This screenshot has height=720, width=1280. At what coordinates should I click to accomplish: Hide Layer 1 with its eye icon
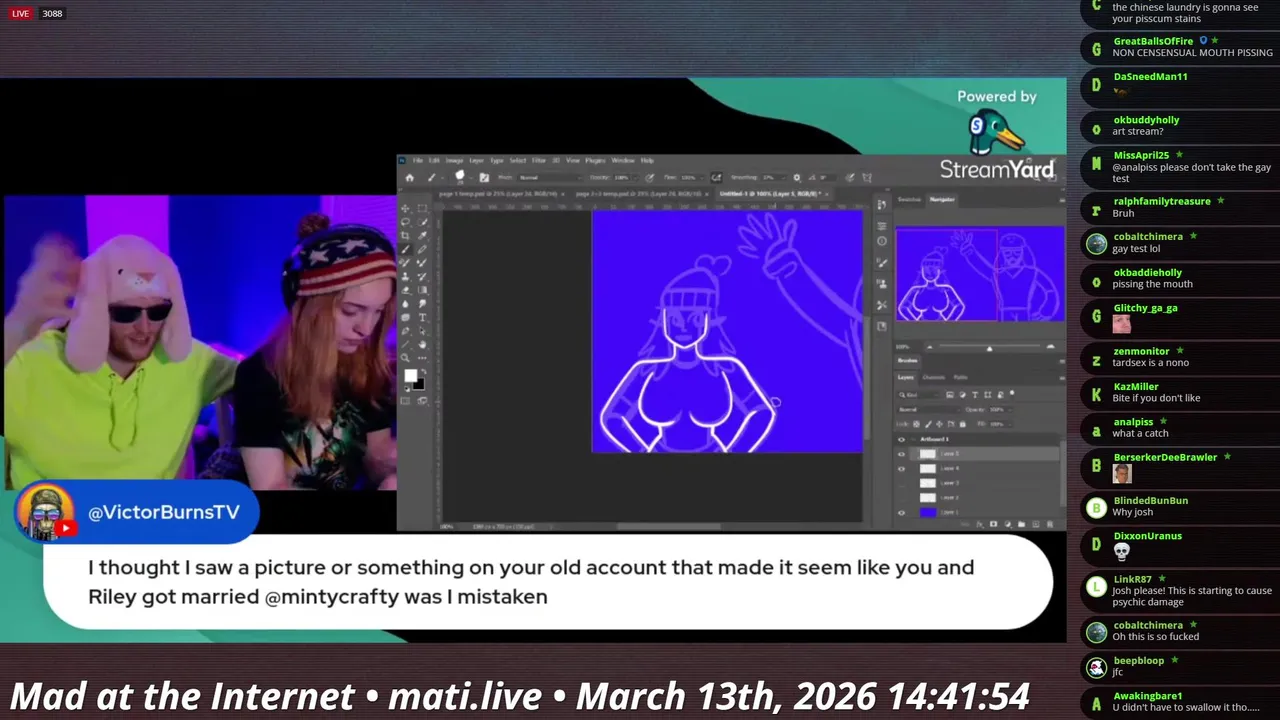901,513
